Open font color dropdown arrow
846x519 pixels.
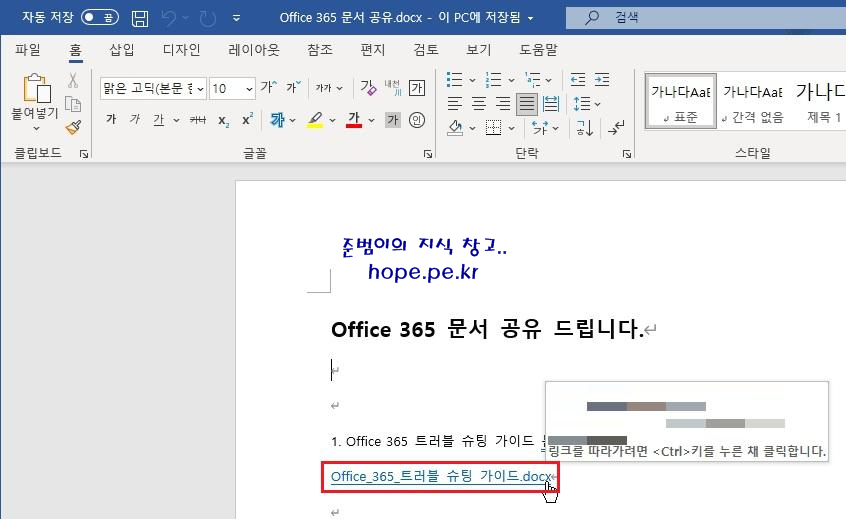tap(371, 120)
